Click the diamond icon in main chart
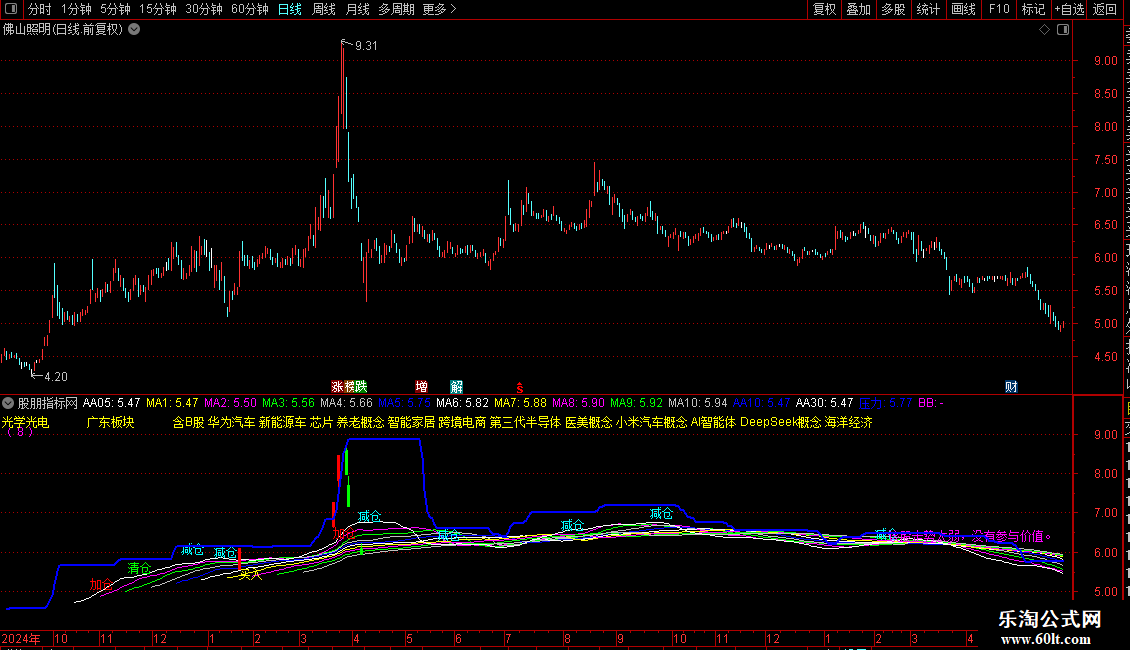Image resolution: width=1130 pixels, height=650 pixels. (x=1044, y=30)
